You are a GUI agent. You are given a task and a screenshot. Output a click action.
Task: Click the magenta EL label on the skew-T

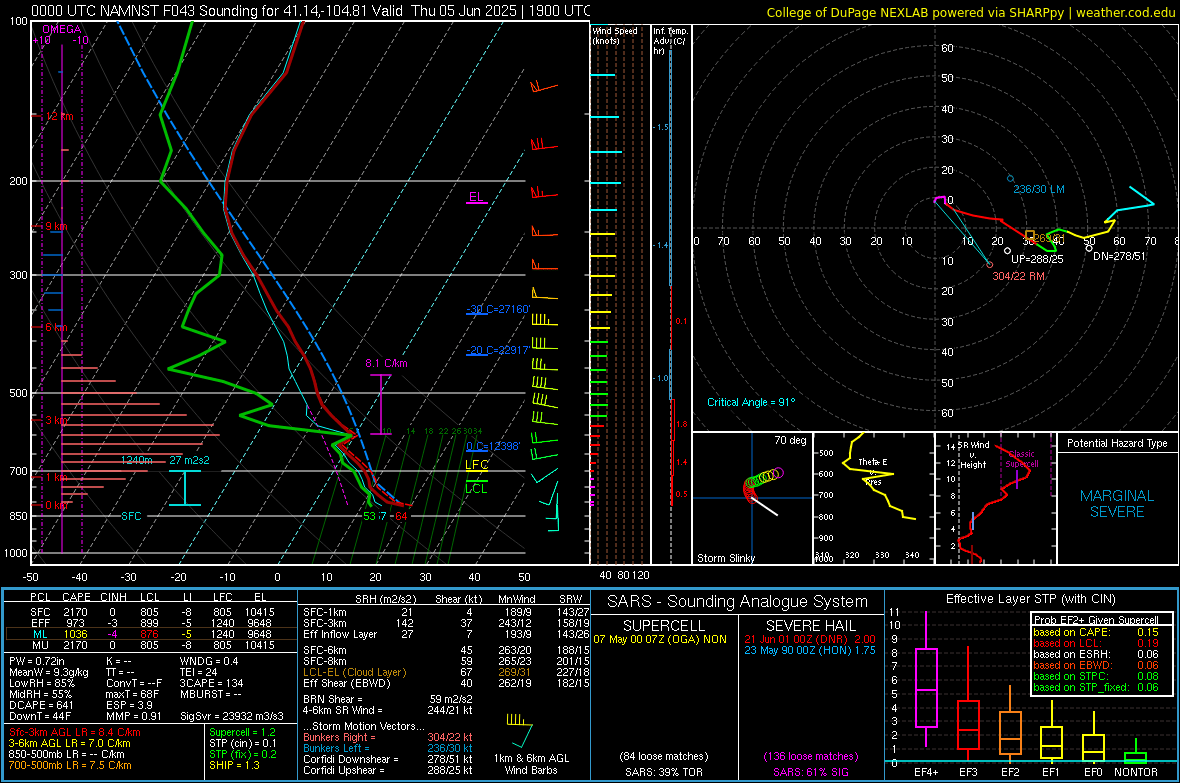[476, 197]
